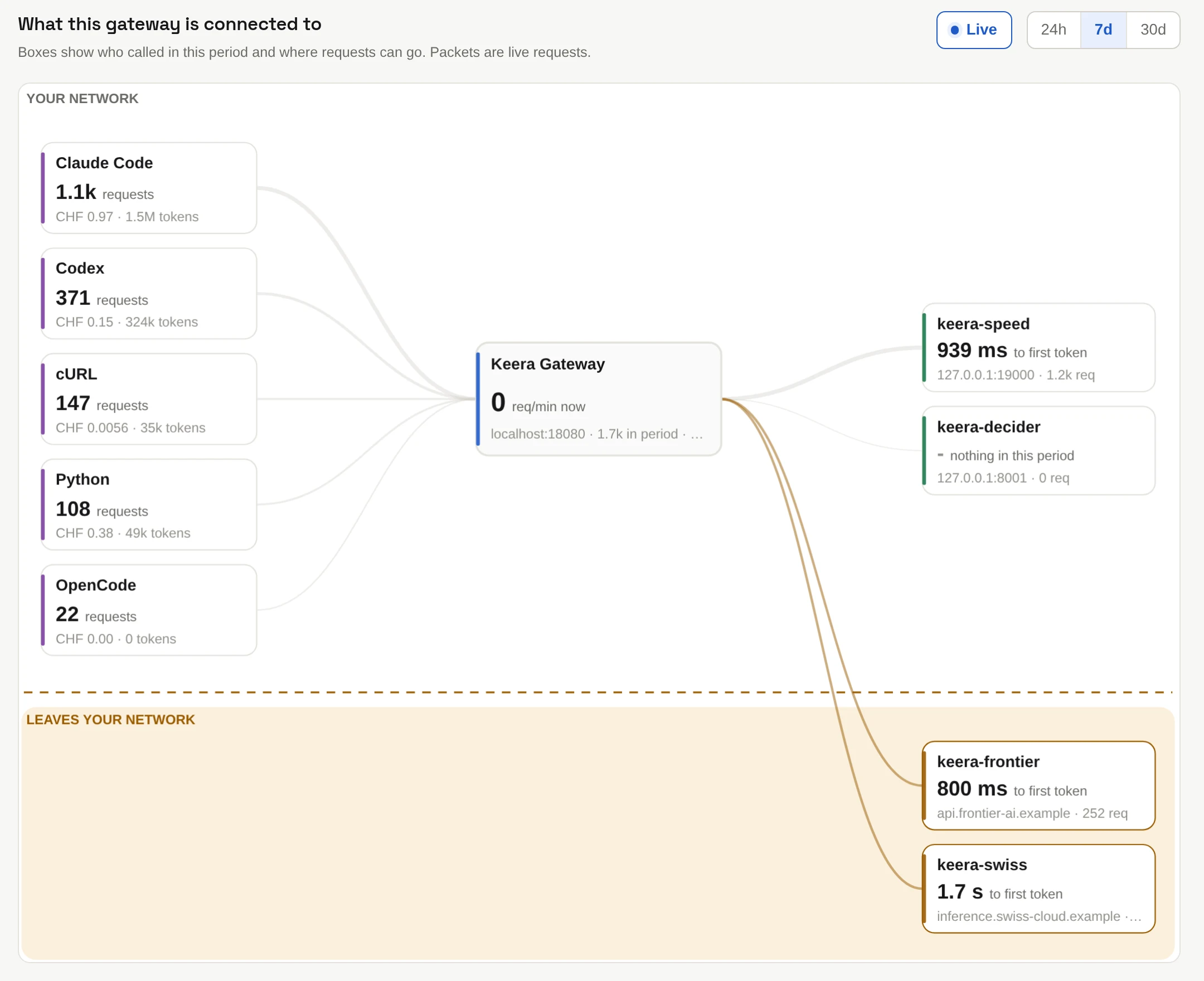Screen dimensions: 1204x981
Task: Open the OpenCode client card
Action: [149, 610]
